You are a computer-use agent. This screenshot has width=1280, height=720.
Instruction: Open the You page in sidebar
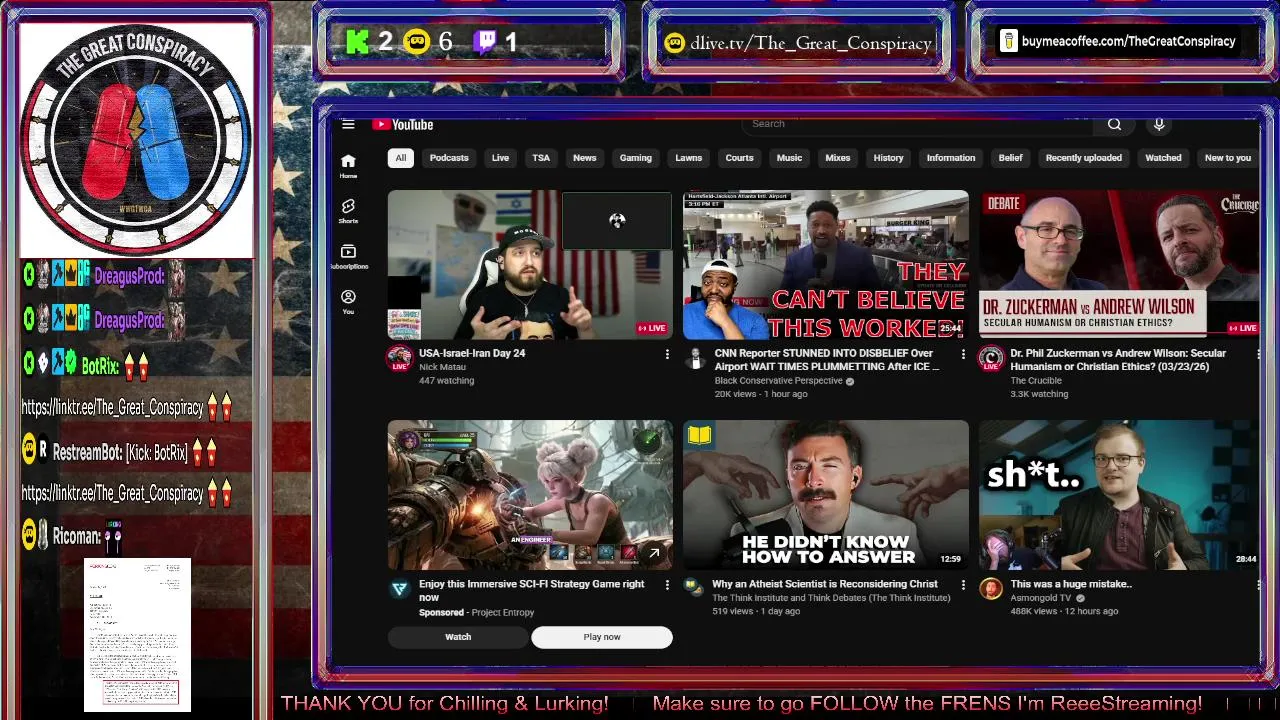tap(348, 302)
